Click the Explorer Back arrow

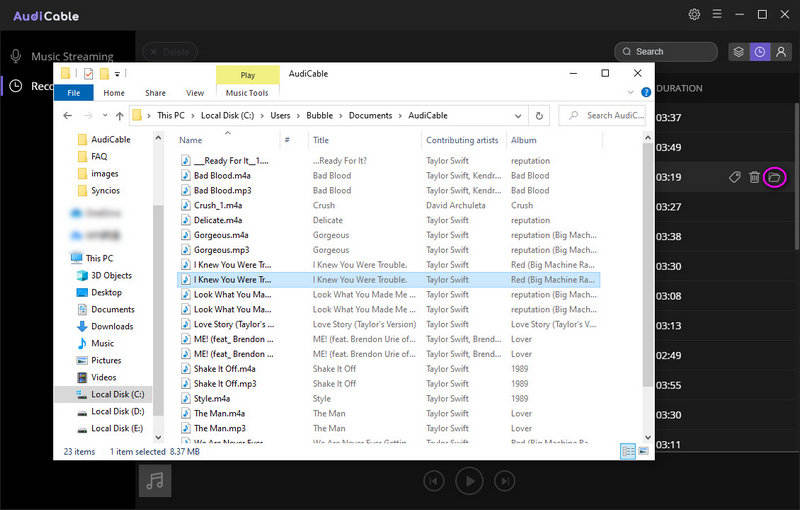(67, 116)
